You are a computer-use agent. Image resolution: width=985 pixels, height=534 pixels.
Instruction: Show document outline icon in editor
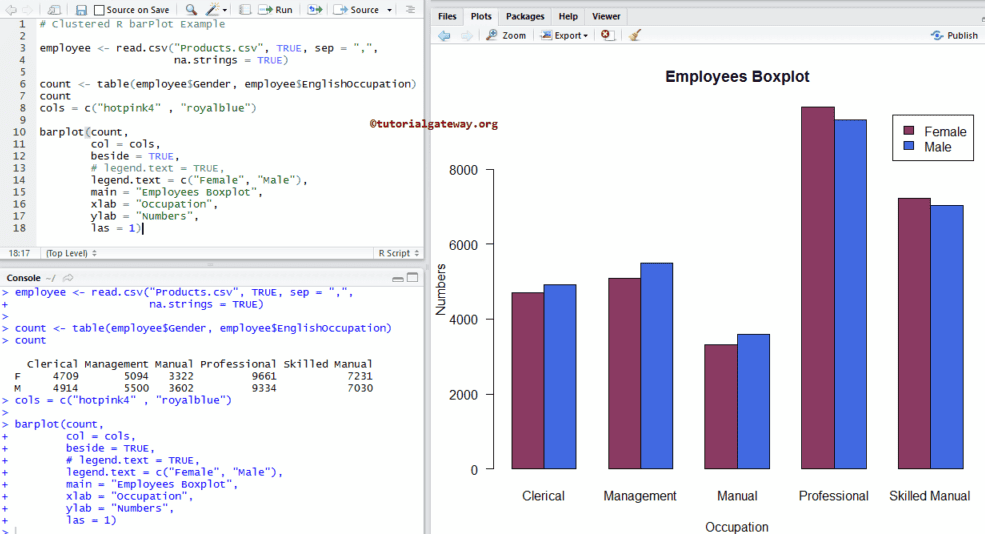[410, 9]
